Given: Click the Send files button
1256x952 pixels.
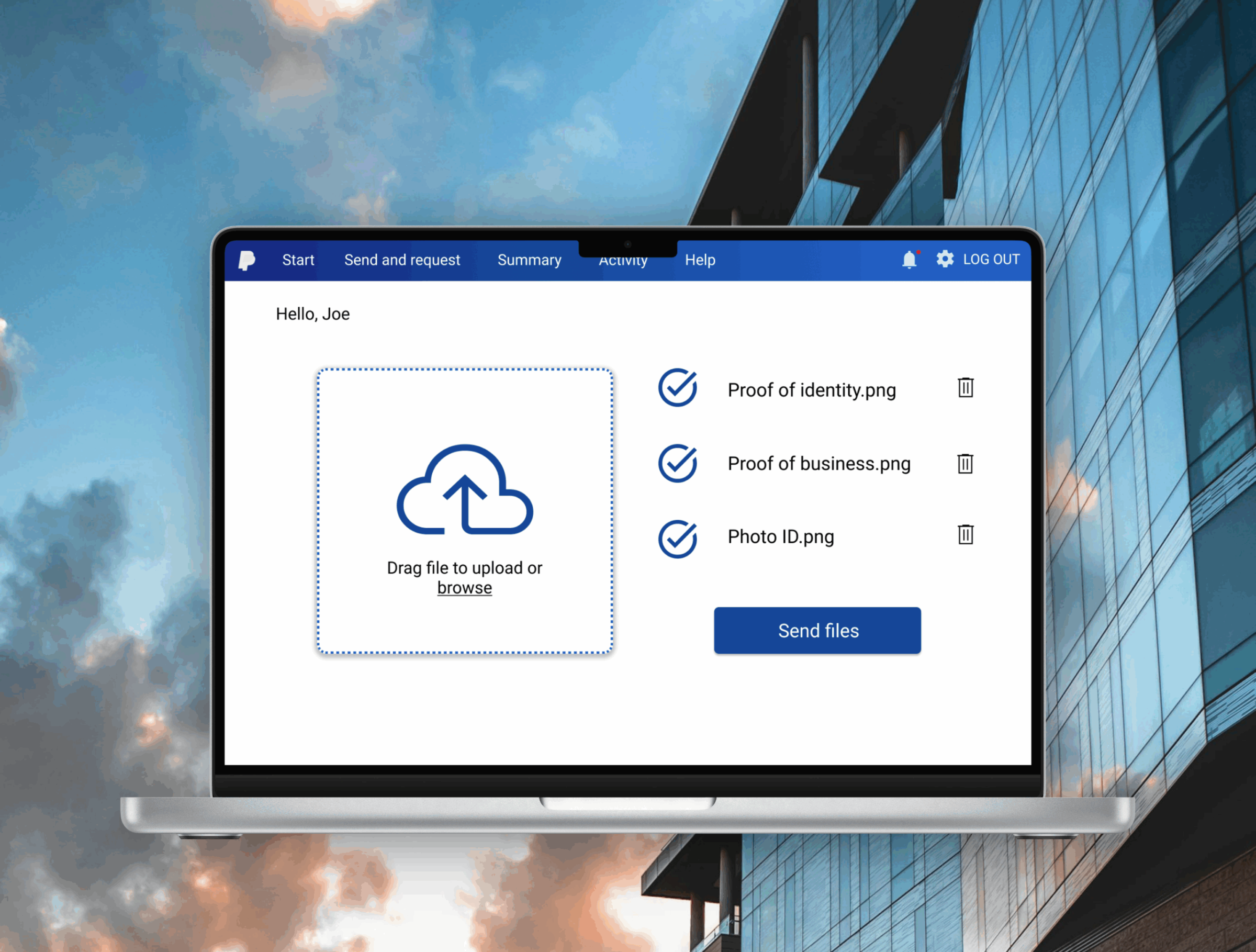Looking at the screenshot, I should (817, 630).
